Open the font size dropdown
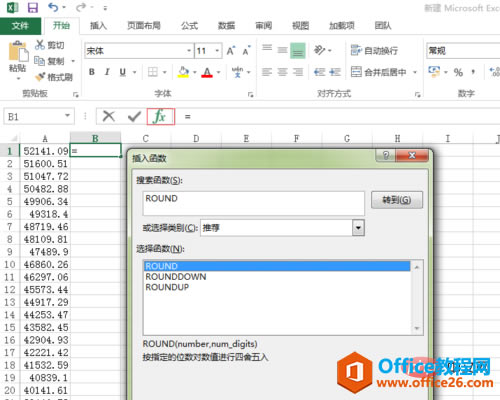Image resolution: width=500 pixels, height=400 pixels. tap(217, 51)
